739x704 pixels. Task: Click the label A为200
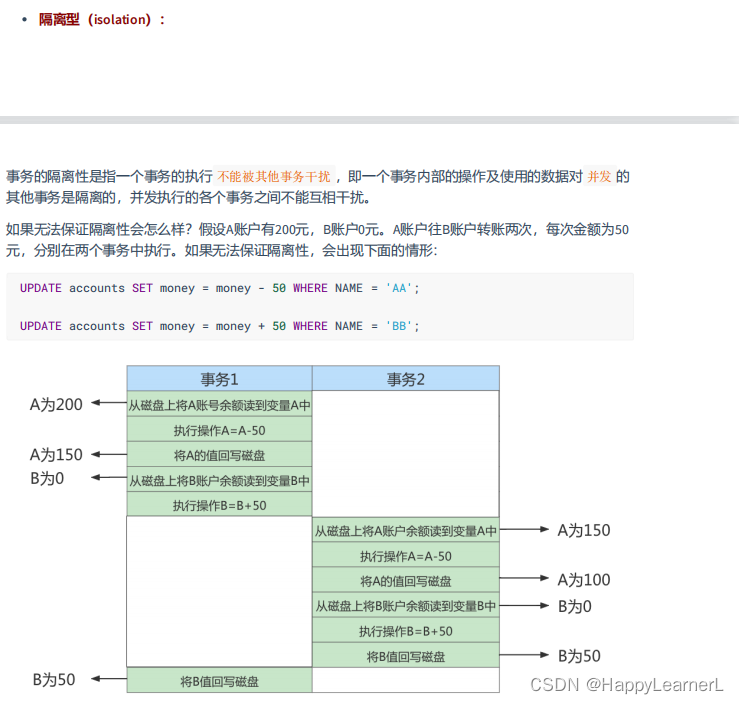[56, 404]
